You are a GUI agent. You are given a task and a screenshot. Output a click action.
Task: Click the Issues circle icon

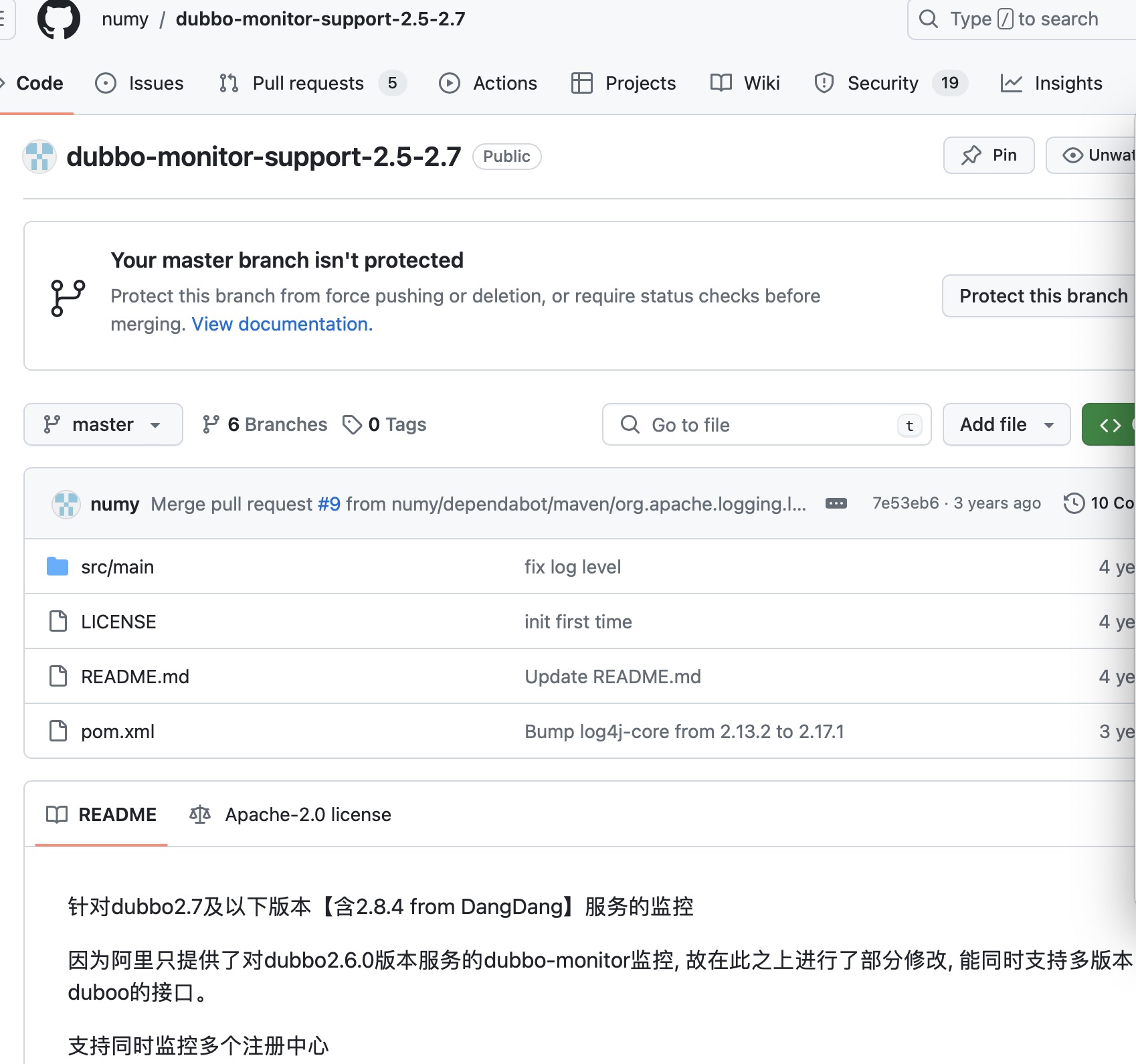pyautogui.click(x=106, y=83)
